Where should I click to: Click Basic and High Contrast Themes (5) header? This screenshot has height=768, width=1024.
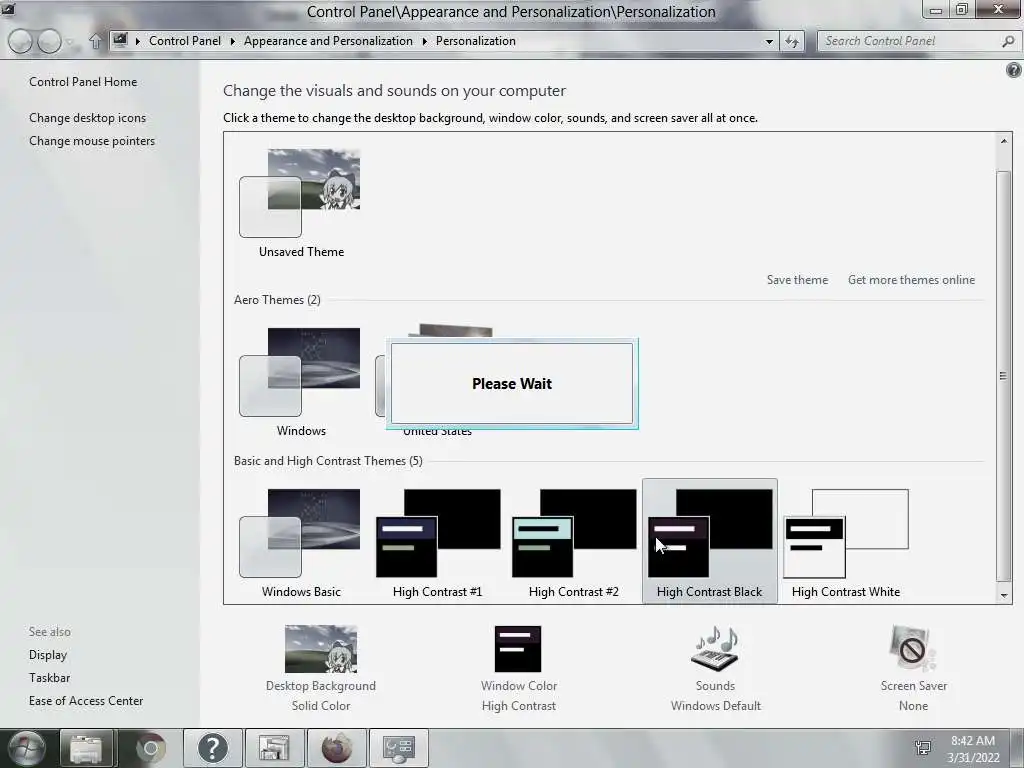tap(328, 460)
